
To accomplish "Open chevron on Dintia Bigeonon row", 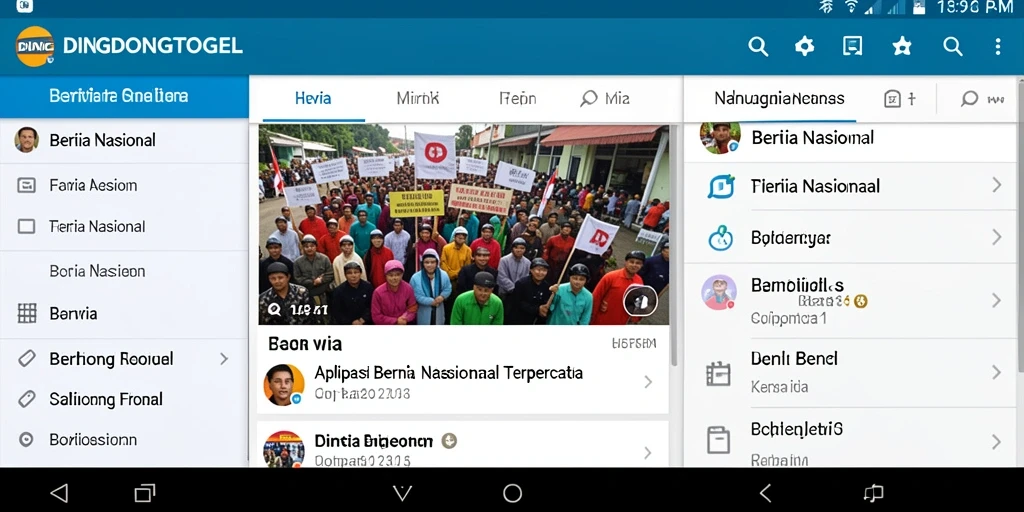I will click(648, 453).
